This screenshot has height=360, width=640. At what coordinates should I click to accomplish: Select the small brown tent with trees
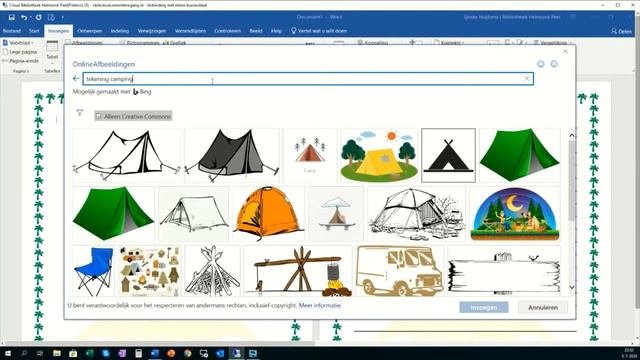coord(310,155)
